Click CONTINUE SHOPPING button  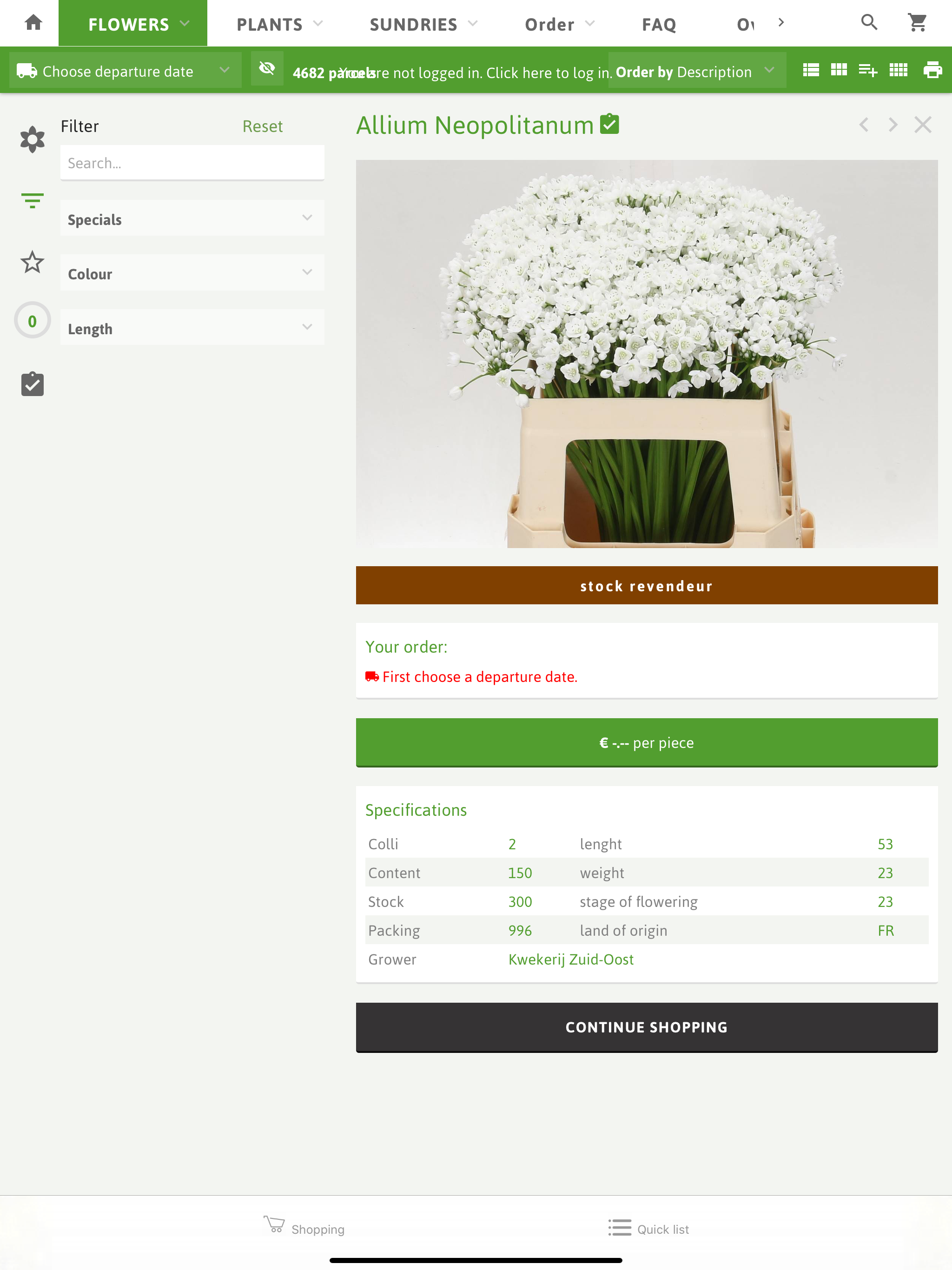pyautogui.click(x=647, y=1027)
